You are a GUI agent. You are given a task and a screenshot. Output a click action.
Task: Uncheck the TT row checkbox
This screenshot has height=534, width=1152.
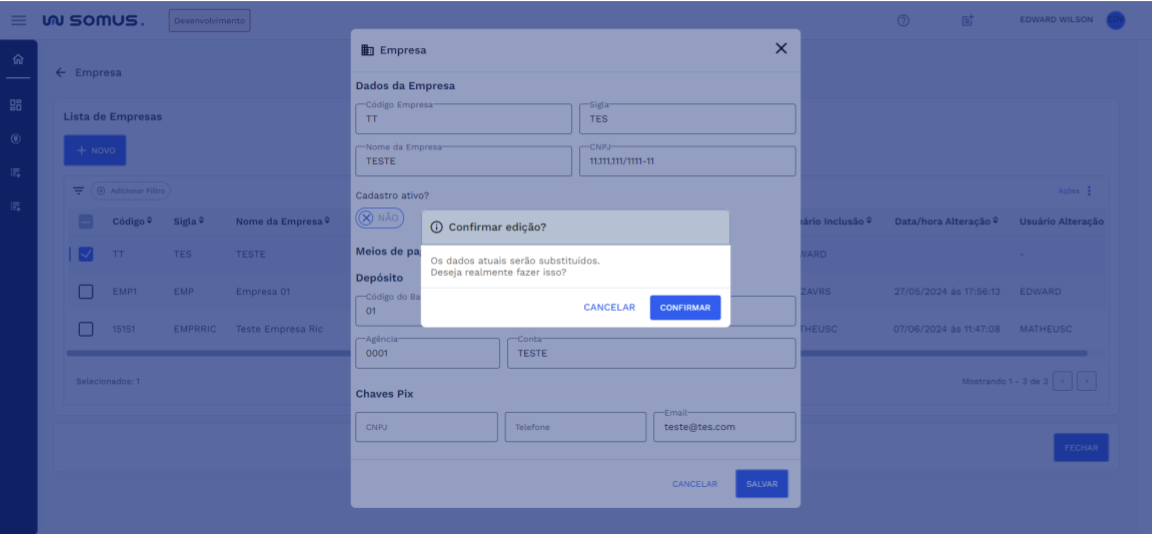[86, 254]
